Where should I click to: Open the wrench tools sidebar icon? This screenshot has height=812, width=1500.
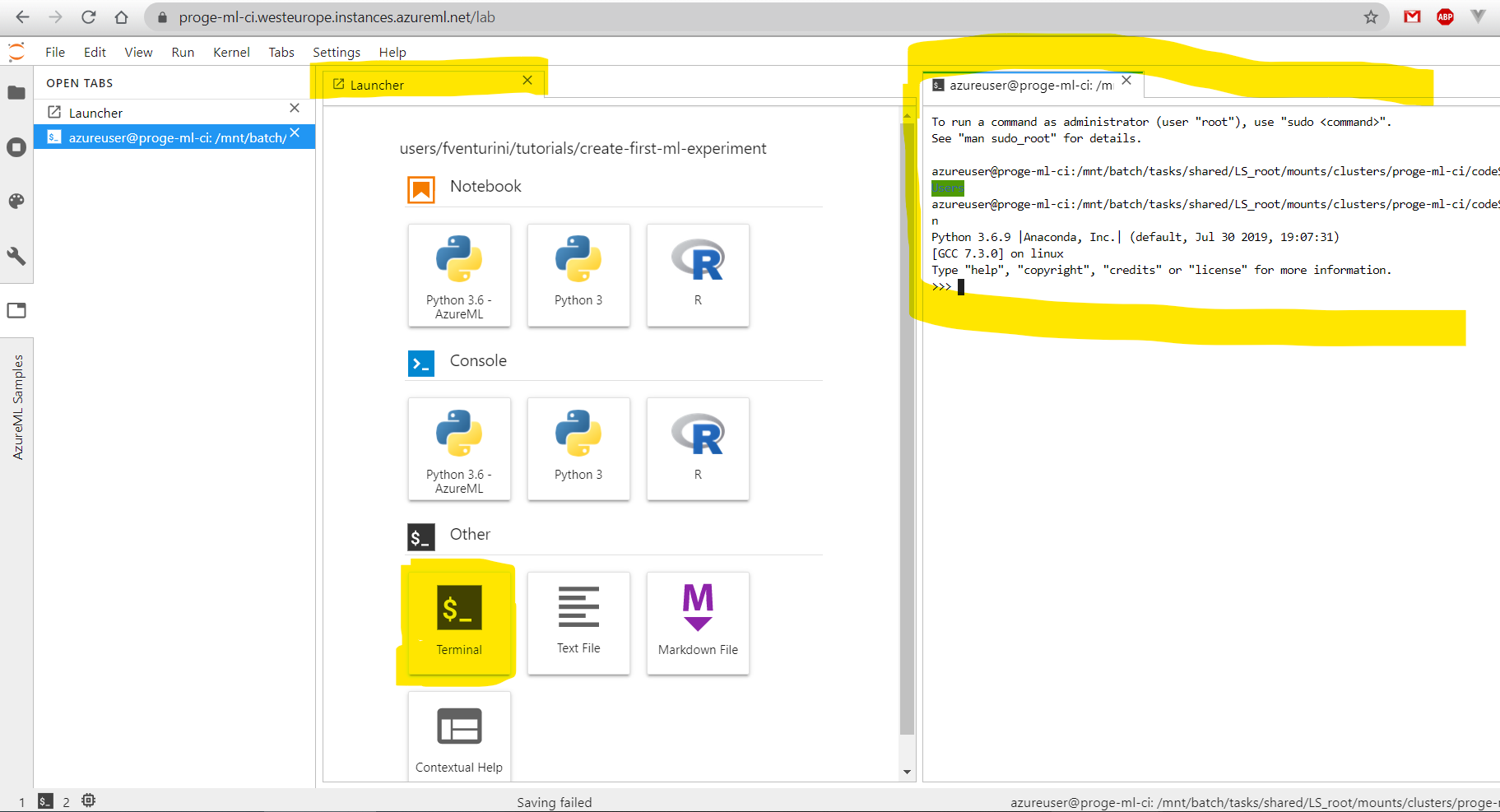point(16,256)
